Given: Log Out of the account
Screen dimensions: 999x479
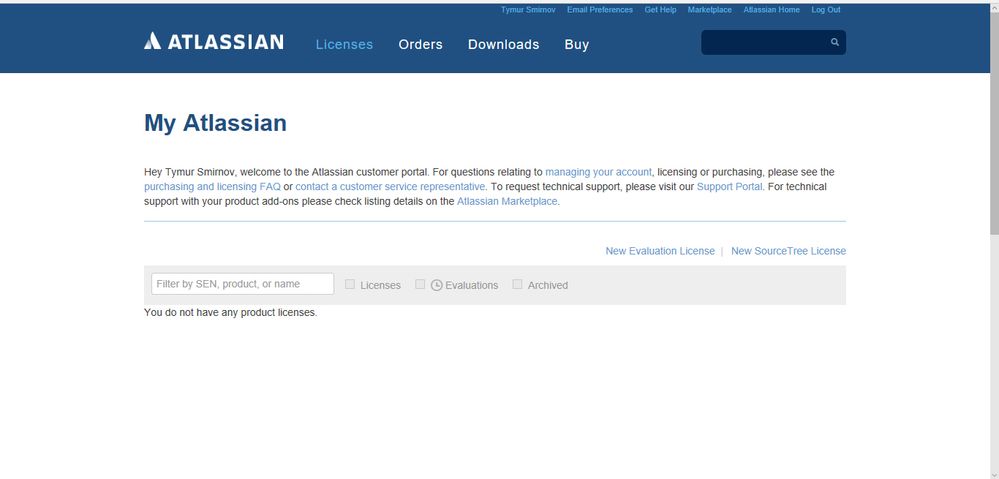Looking at the screenshot, I should 826,10.
